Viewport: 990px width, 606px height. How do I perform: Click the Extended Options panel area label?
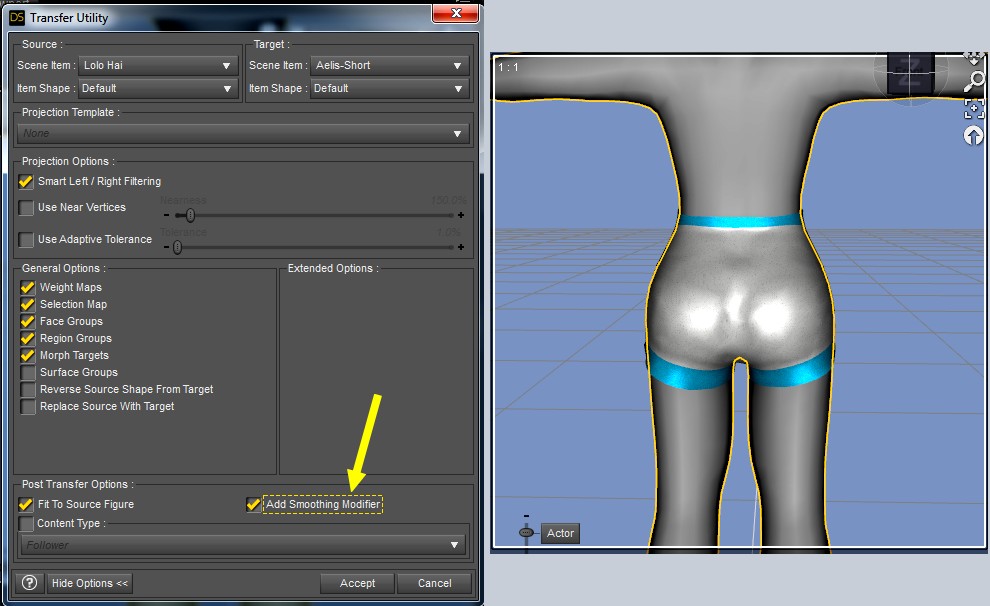coord(333,268)
